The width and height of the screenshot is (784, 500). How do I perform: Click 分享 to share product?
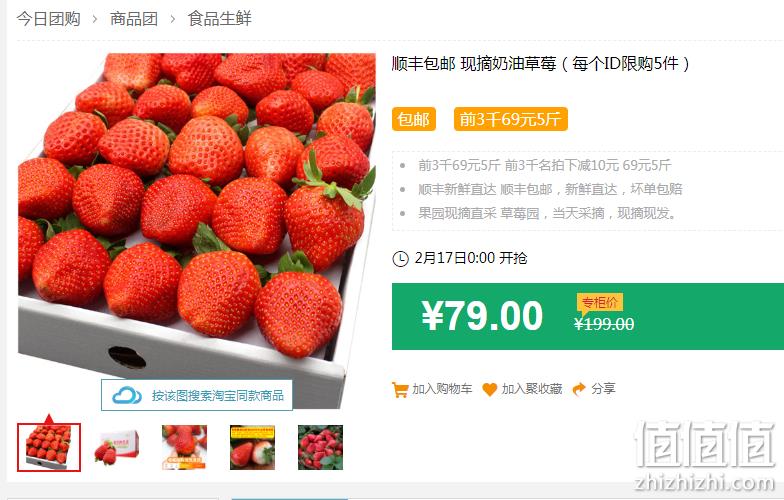click(603, 389)
